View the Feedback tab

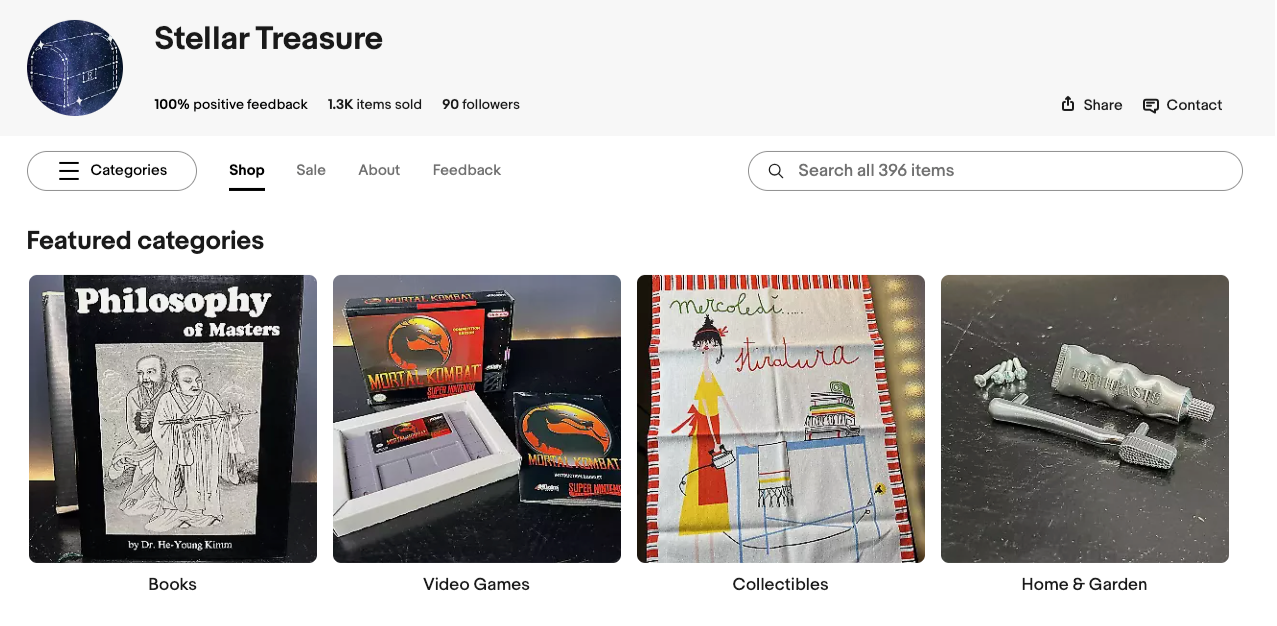[x=467, y=170]
